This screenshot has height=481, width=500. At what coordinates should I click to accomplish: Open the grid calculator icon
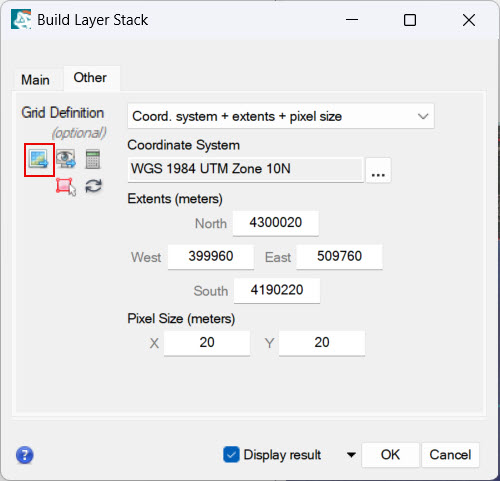tap(93, 159)
